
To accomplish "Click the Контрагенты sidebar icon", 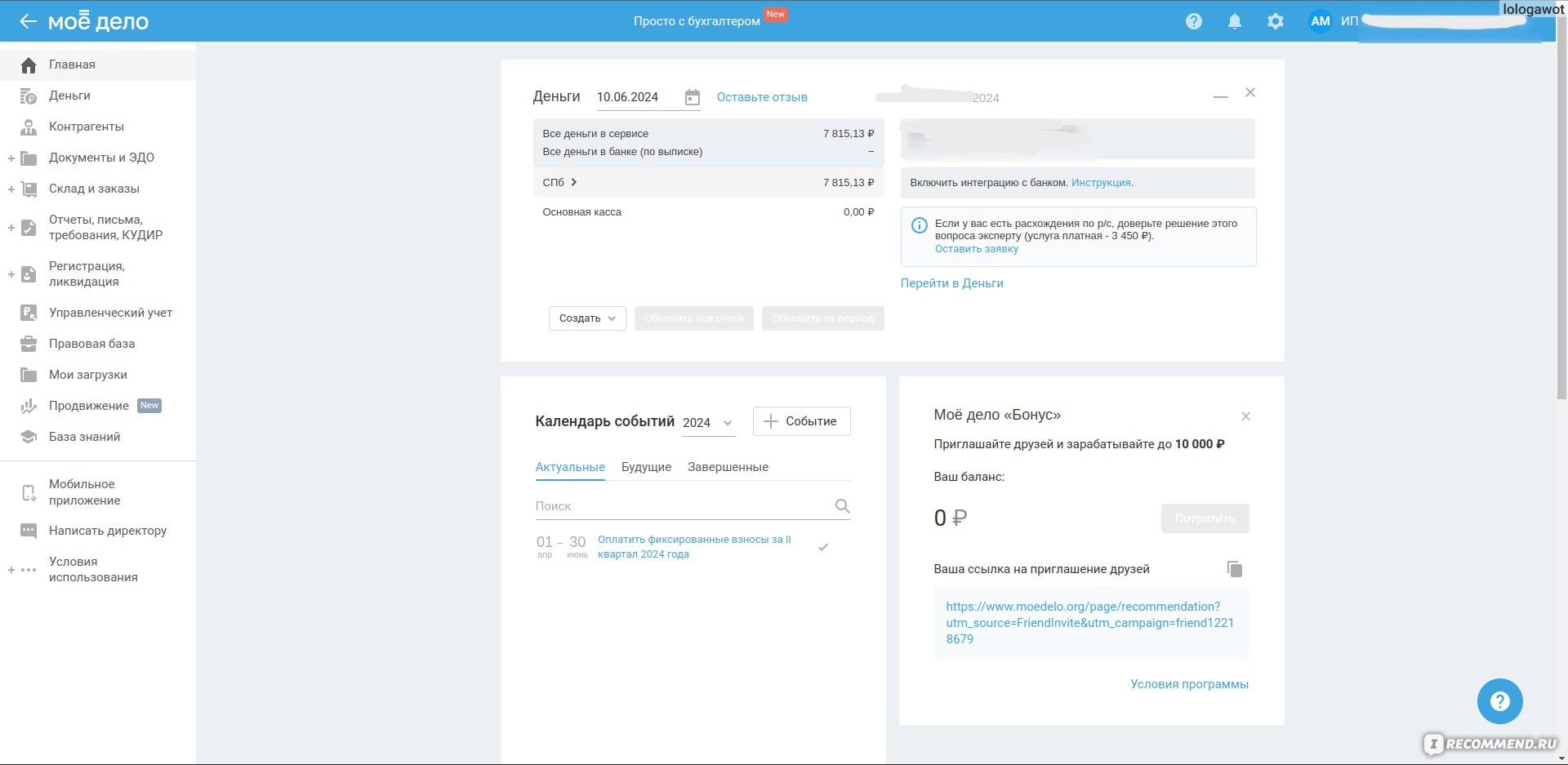I will pyautogui.click(x=29, y=127).
